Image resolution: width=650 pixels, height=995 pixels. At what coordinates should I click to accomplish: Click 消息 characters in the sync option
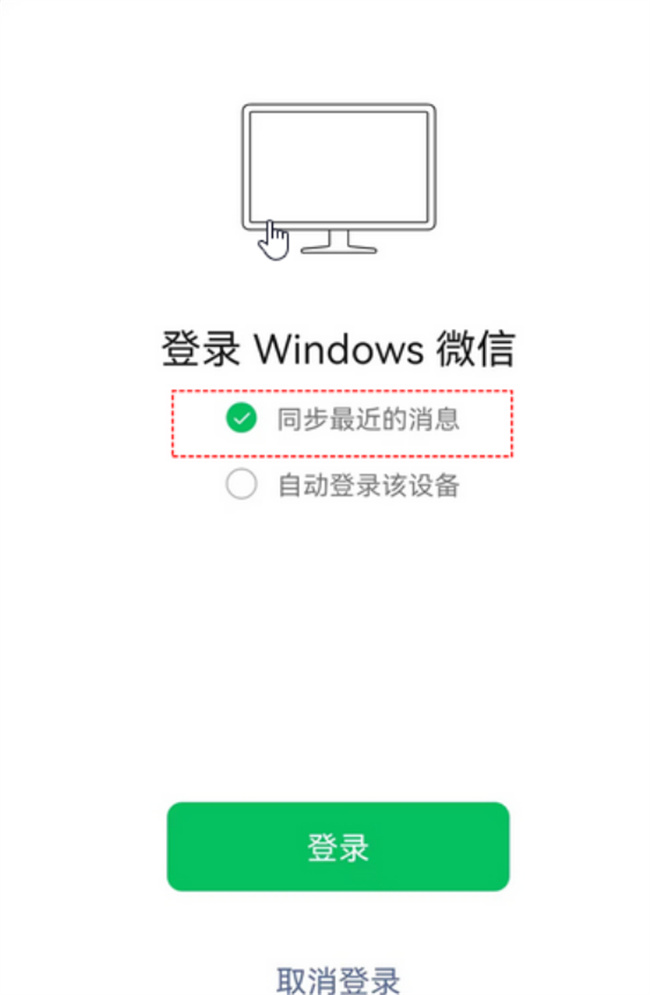pyautogui.click(x=434, y=419)
